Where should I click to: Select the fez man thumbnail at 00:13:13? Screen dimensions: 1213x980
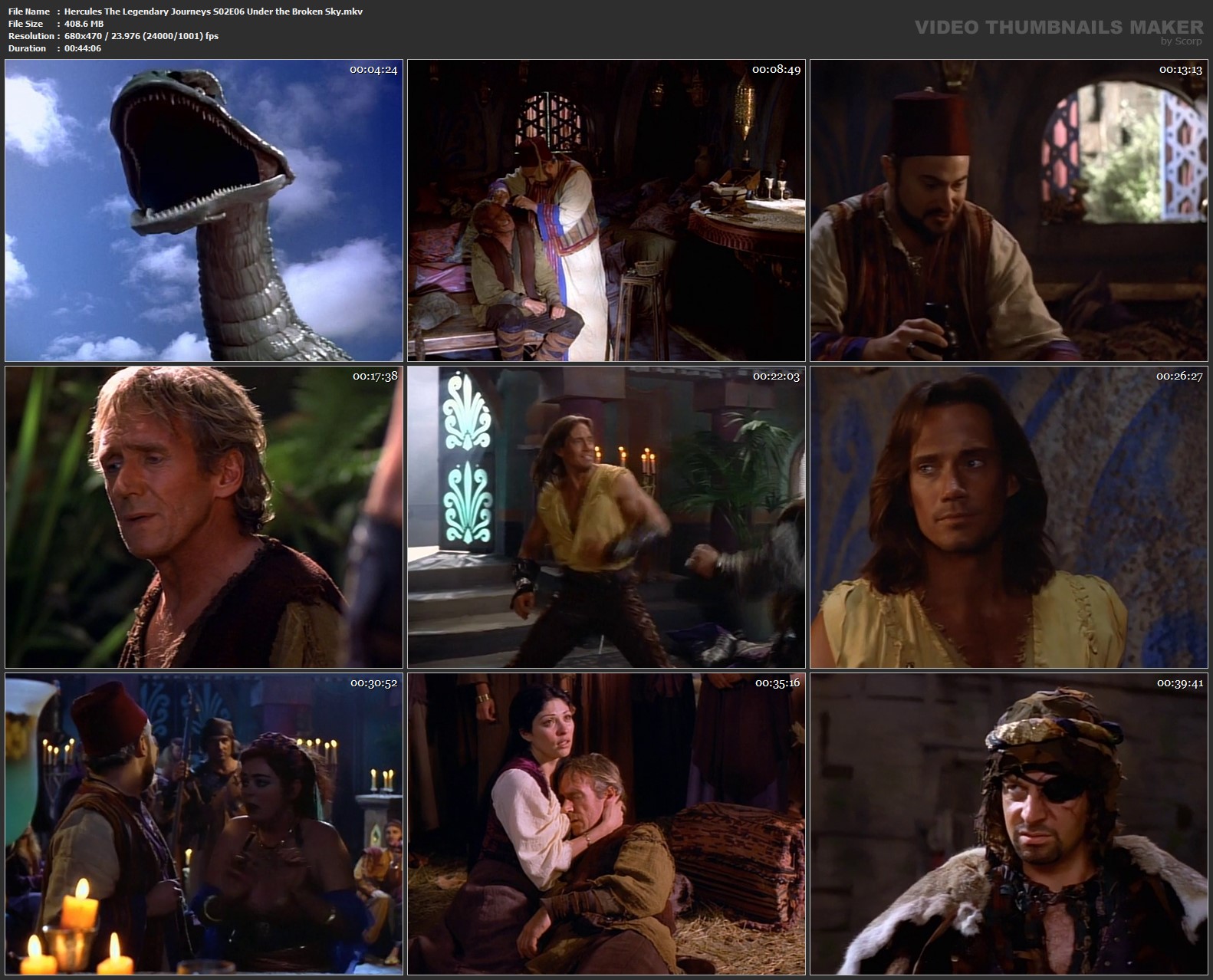tap(1009, 210)
